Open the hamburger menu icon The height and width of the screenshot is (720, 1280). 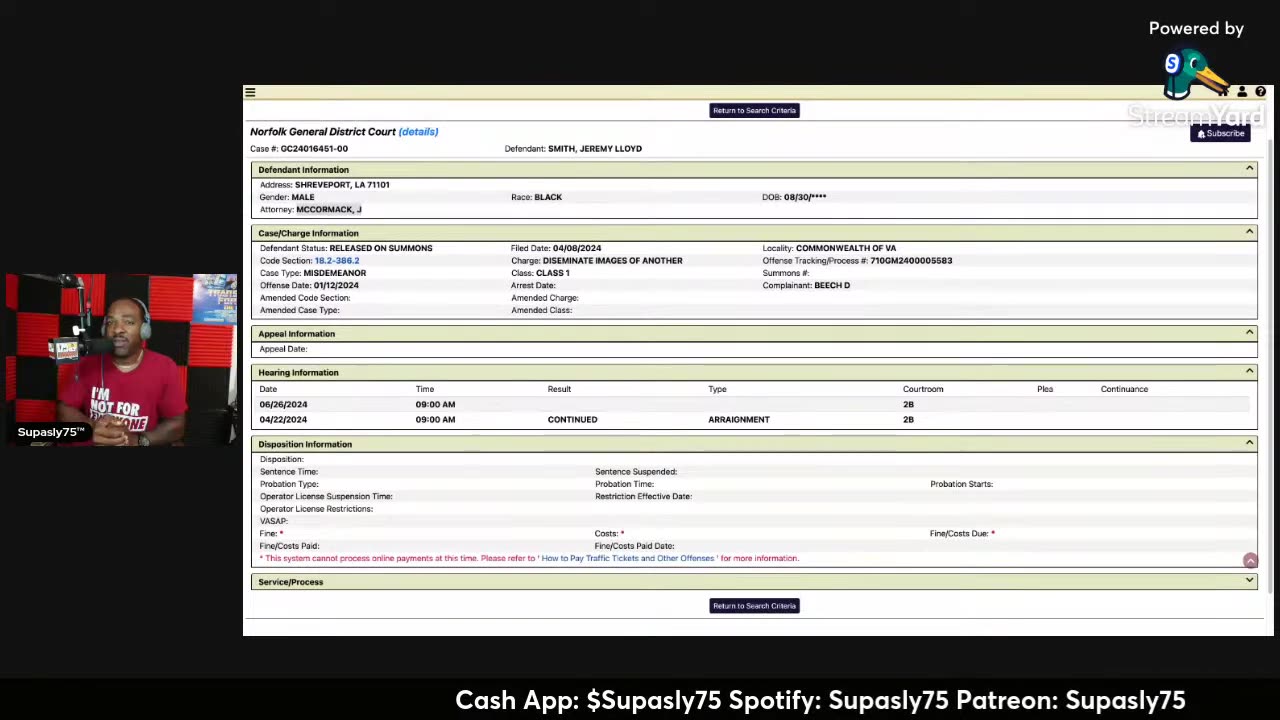tap(250, 92)
